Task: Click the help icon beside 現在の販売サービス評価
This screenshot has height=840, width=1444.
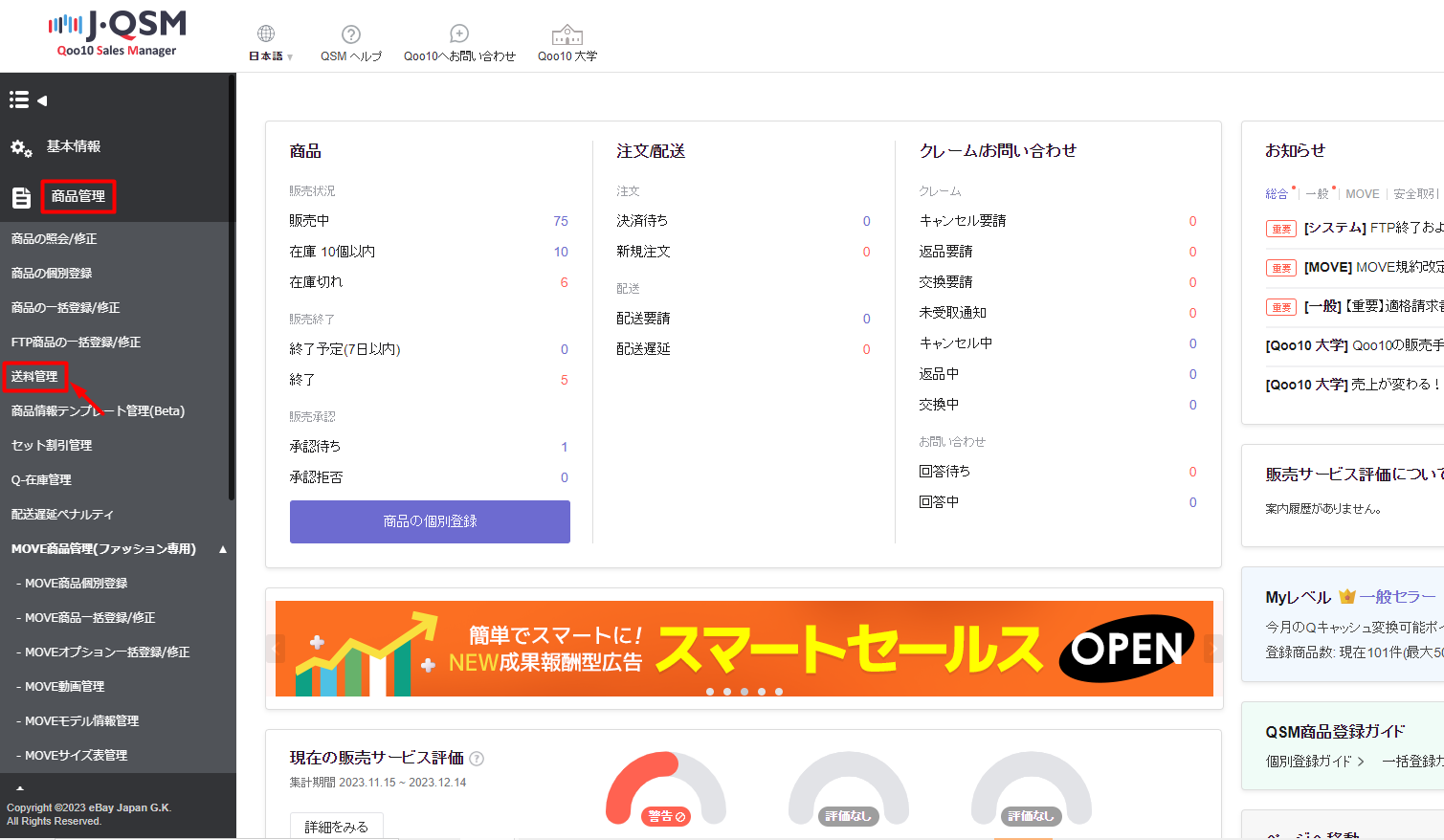Action: click(x=477, y=759)
